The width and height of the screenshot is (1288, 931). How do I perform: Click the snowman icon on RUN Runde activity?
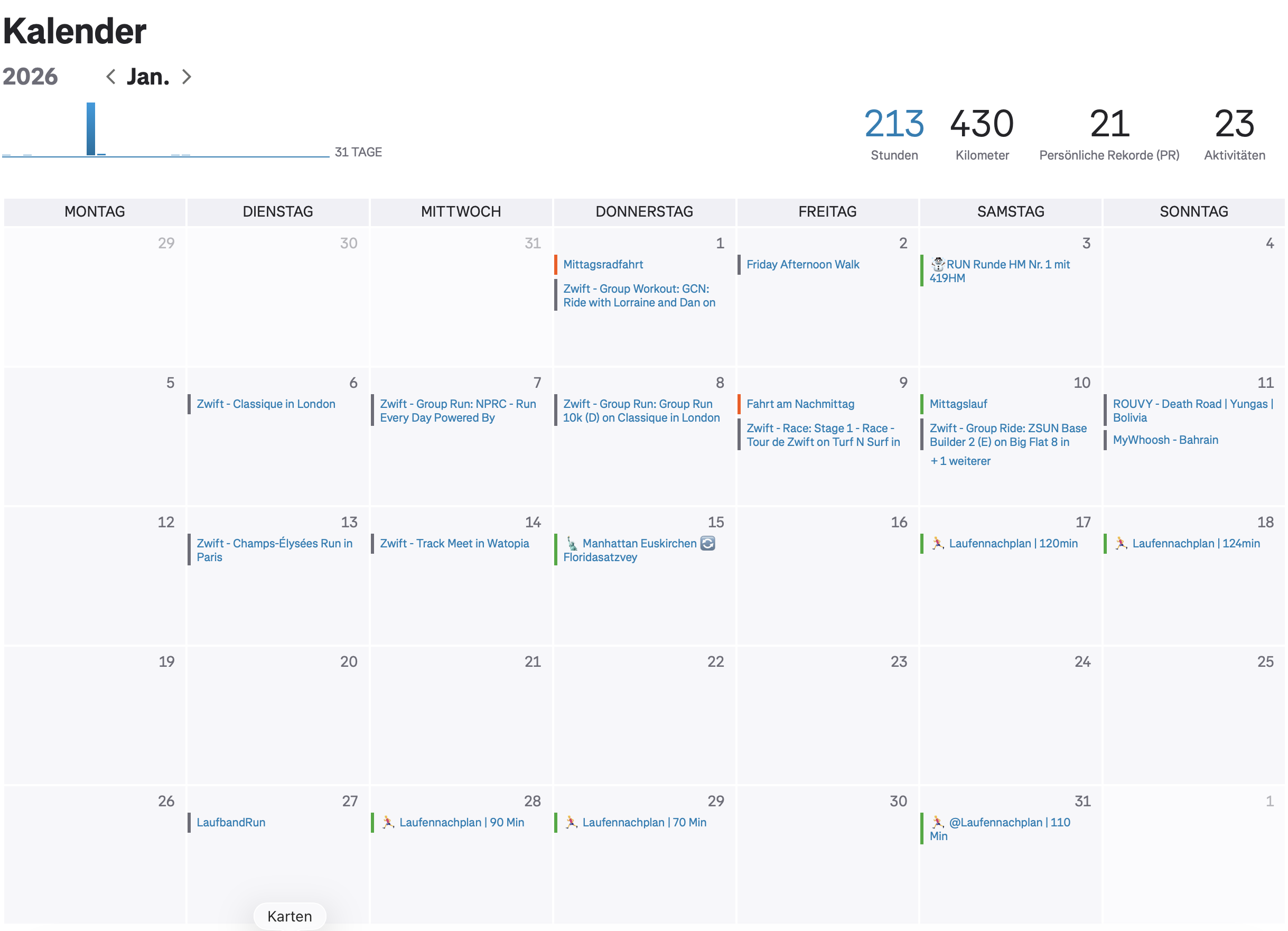coord(938,264)
